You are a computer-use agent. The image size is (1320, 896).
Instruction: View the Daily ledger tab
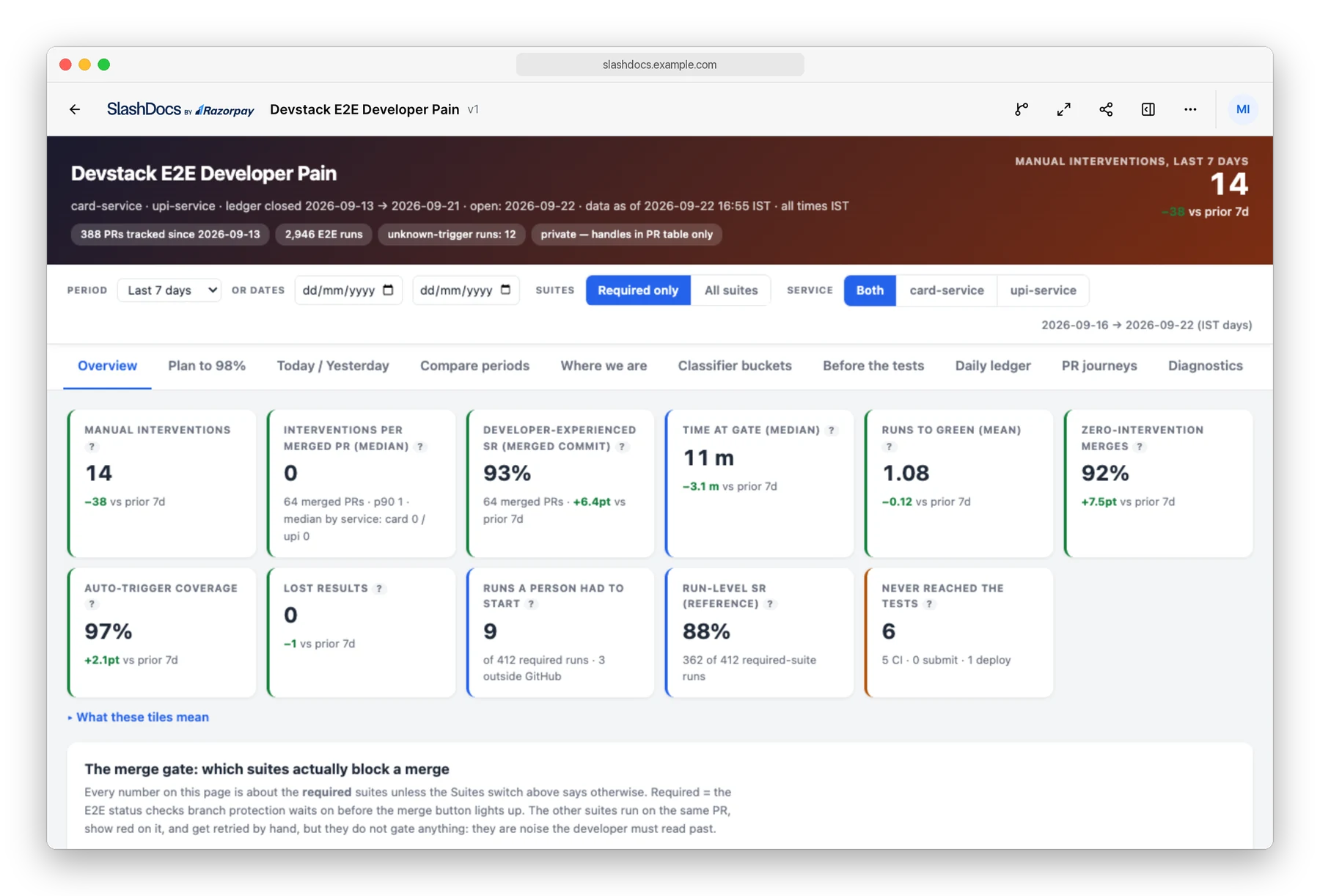993,366
